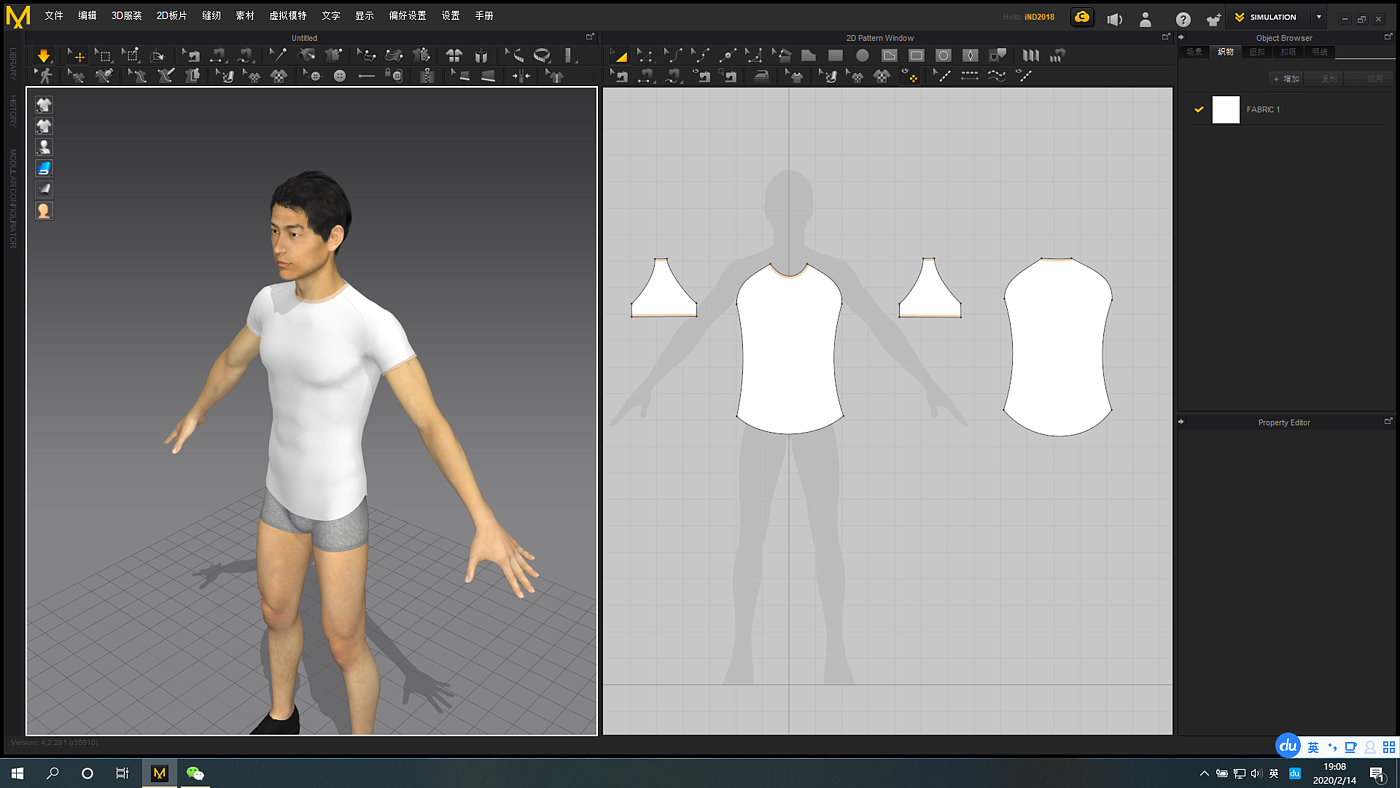
Task: Toggle avatar display in the 3D viewport
Action: (x=44, y=147)
